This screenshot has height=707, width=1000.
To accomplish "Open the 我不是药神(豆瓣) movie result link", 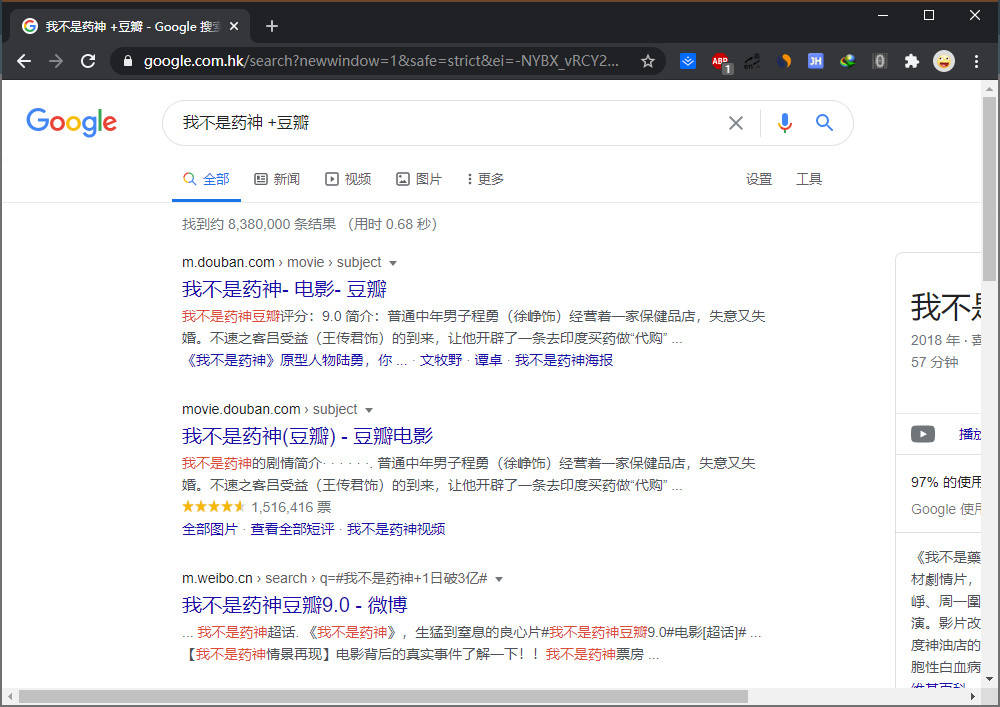I will tap(307, 436).
